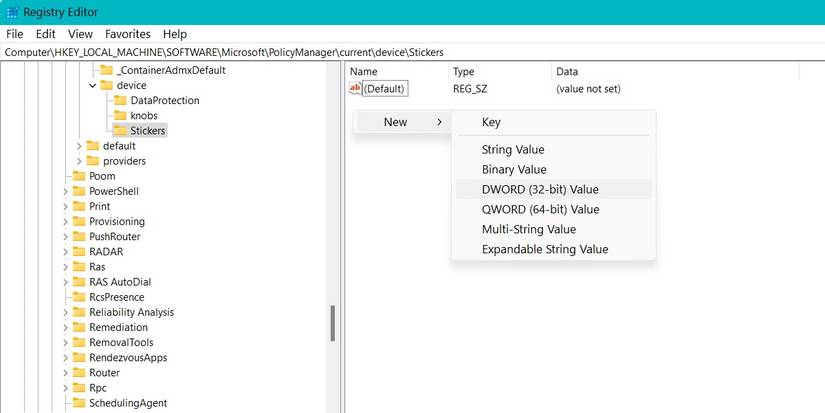Choose Key in the New submenu
Screen dimensions: 825x413
[554, 122]
